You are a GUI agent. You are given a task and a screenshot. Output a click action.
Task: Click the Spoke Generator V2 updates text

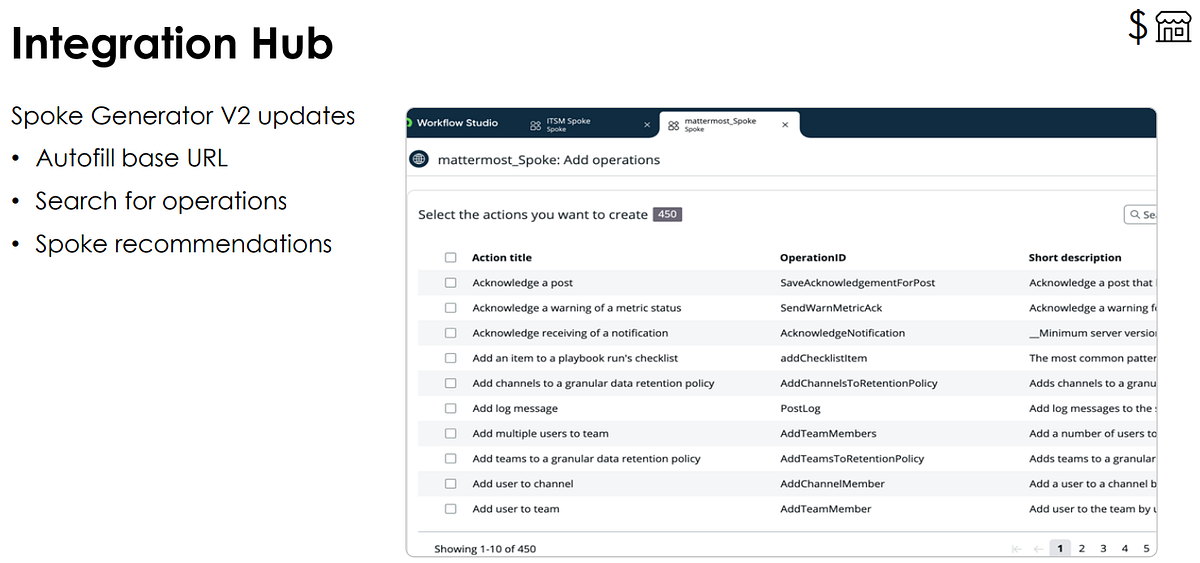tap(183, 116)
